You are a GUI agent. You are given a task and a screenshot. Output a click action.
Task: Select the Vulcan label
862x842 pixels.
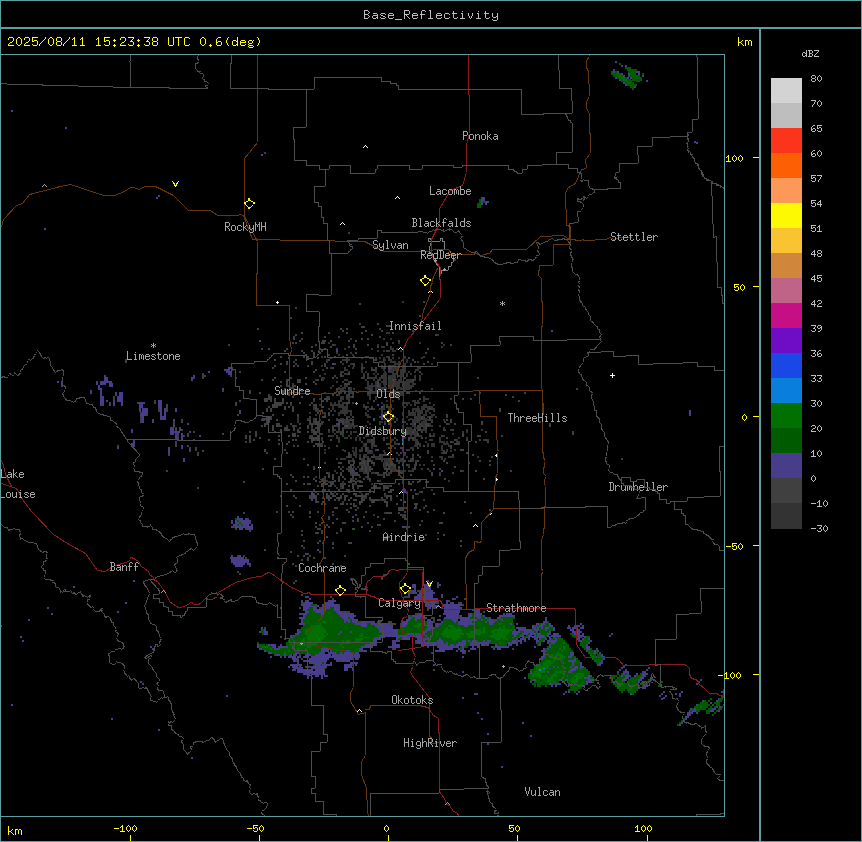point(543,792)
